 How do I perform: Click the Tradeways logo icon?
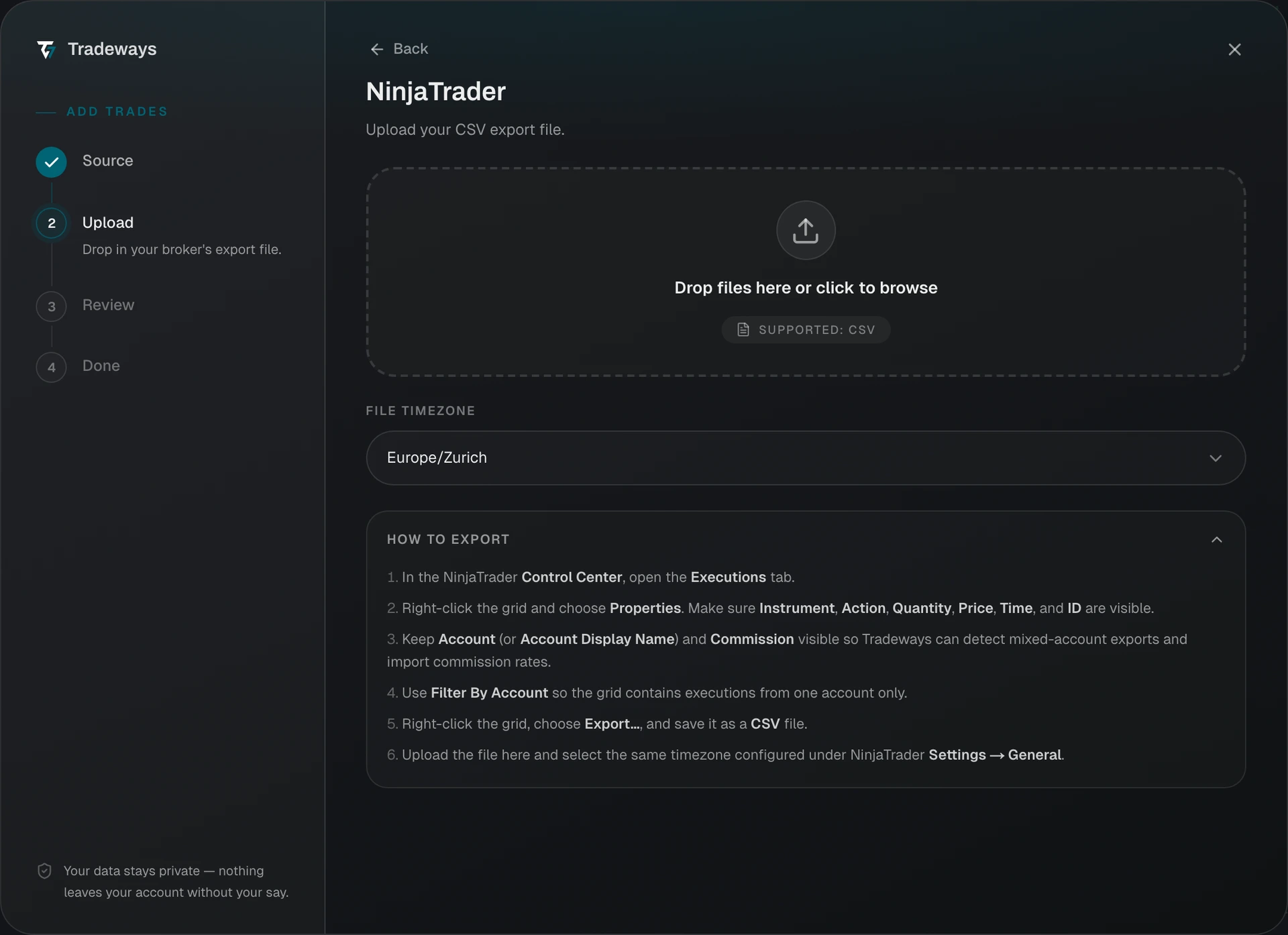pyautogui.click(x=46, y=50)
